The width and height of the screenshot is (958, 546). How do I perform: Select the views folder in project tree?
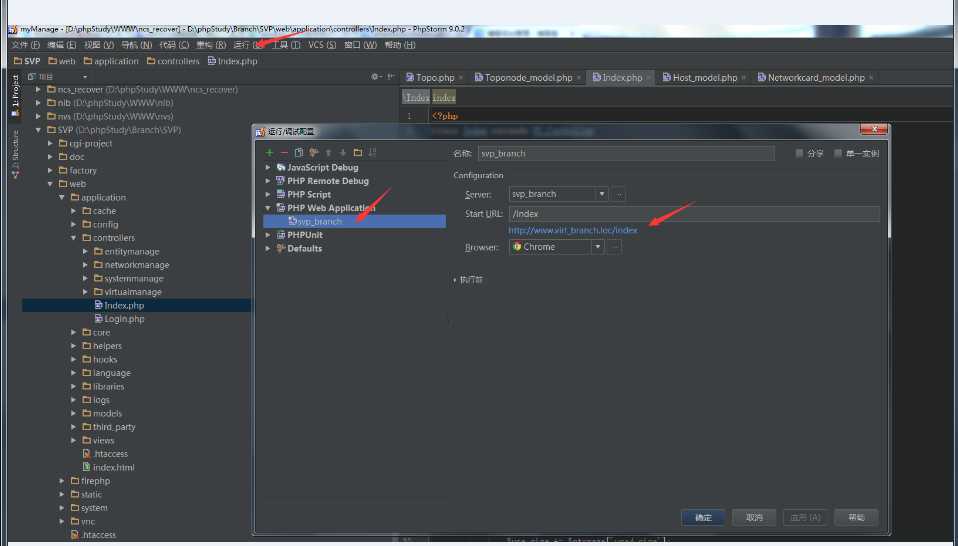98,440
